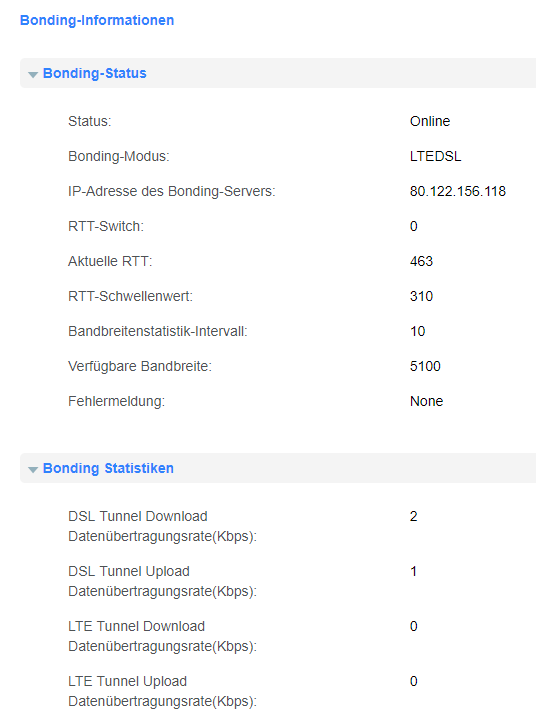Select the bonding server IP 80.122.156.118
The image size is (536, 716).
click(457, 191)
